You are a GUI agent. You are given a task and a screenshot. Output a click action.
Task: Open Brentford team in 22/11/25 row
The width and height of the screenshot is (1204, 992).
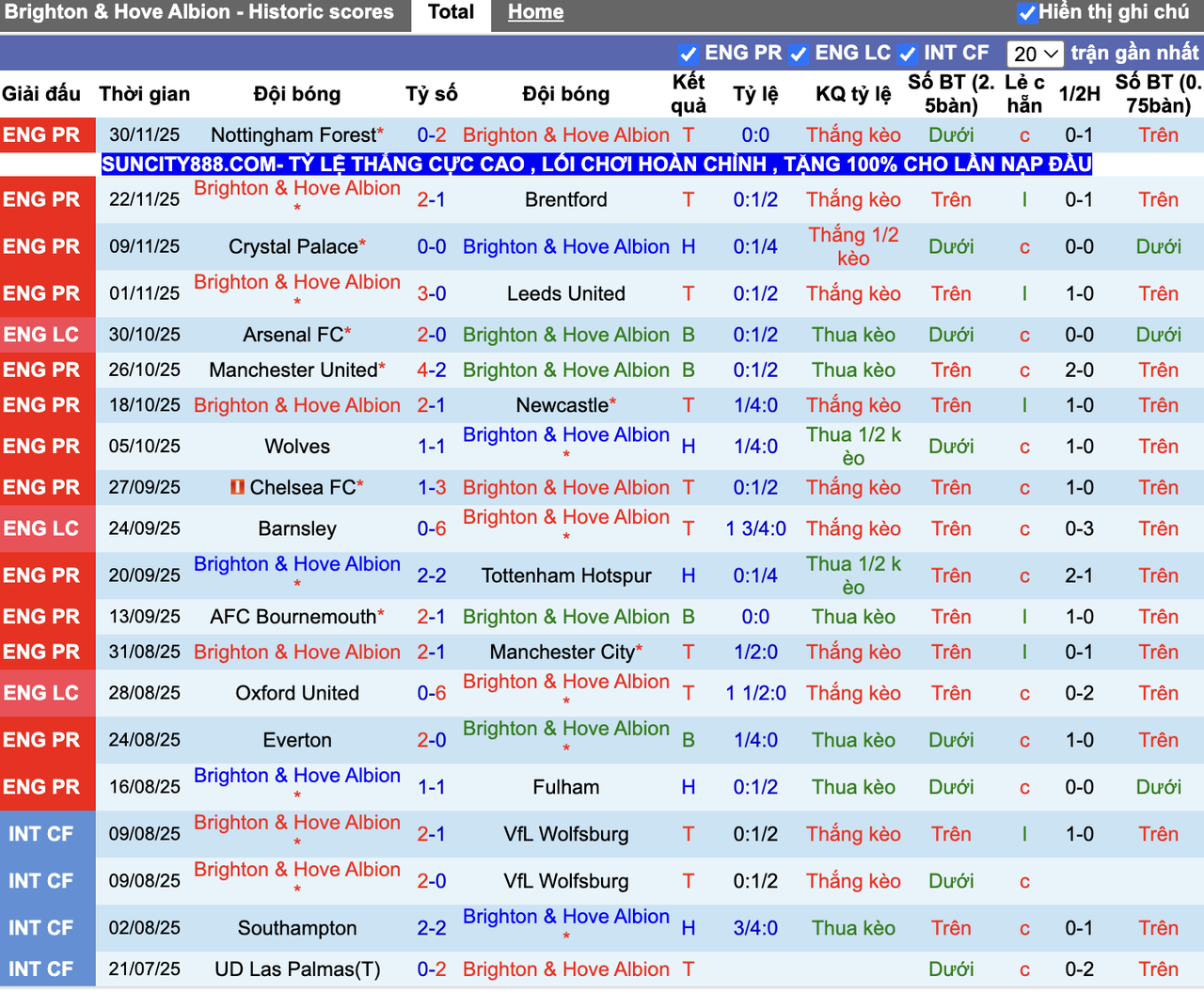(x=565, y=199)
